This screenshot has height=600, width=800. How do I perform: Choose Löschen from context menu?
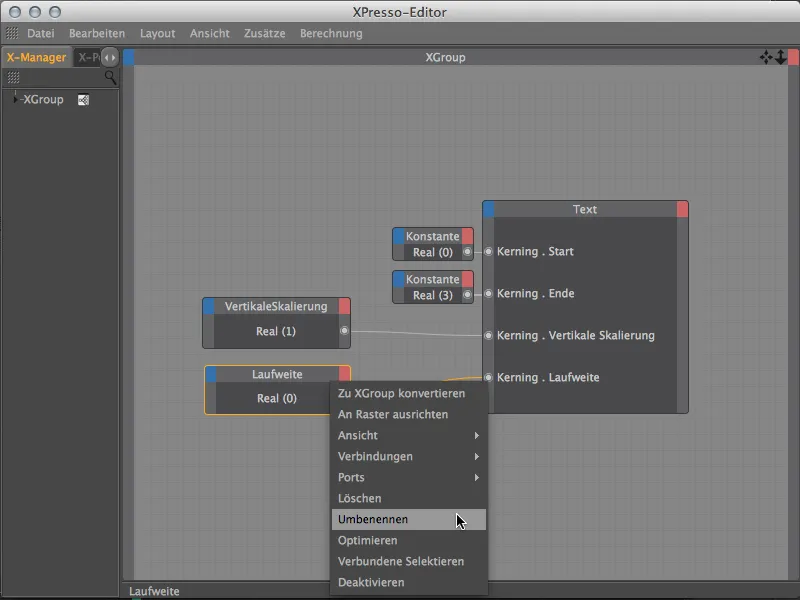[409, 498]
